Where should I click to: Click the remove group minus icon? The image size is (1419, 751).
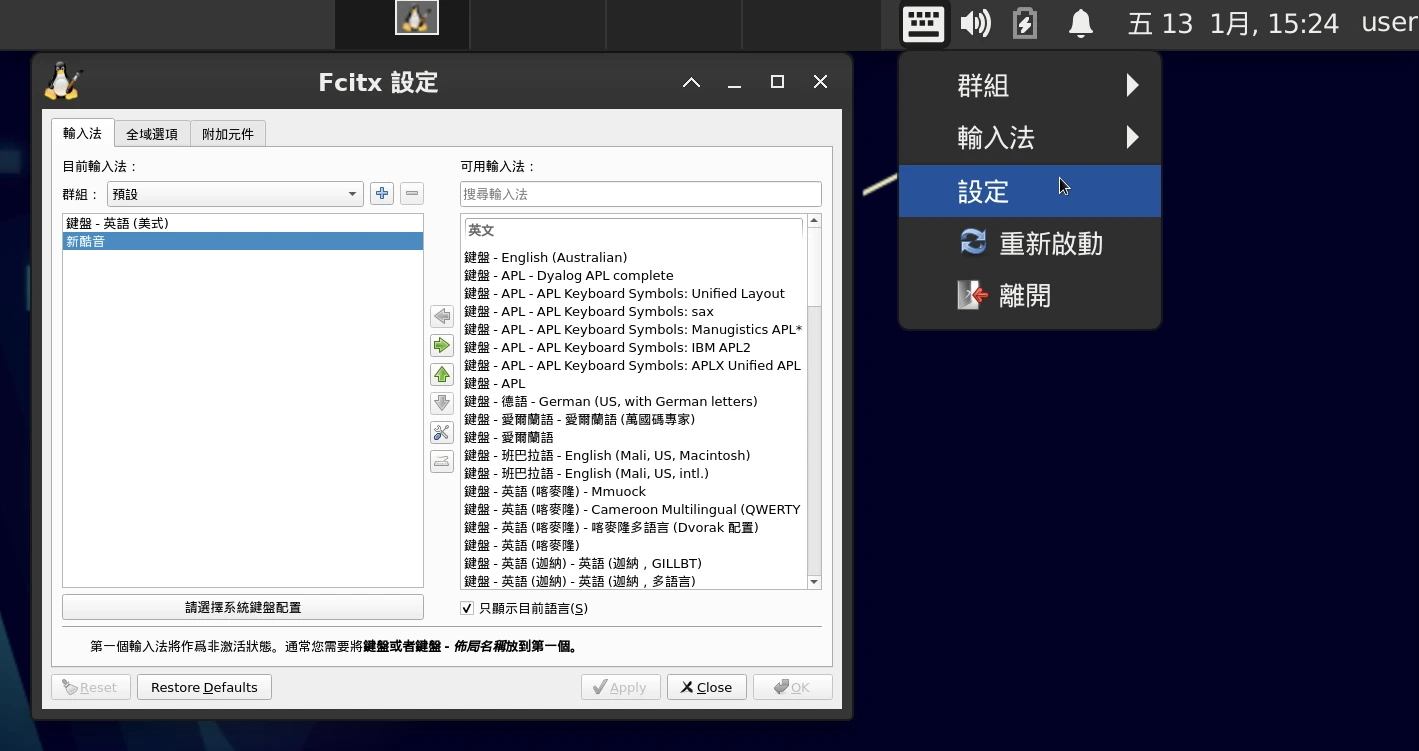coord(411,194)
